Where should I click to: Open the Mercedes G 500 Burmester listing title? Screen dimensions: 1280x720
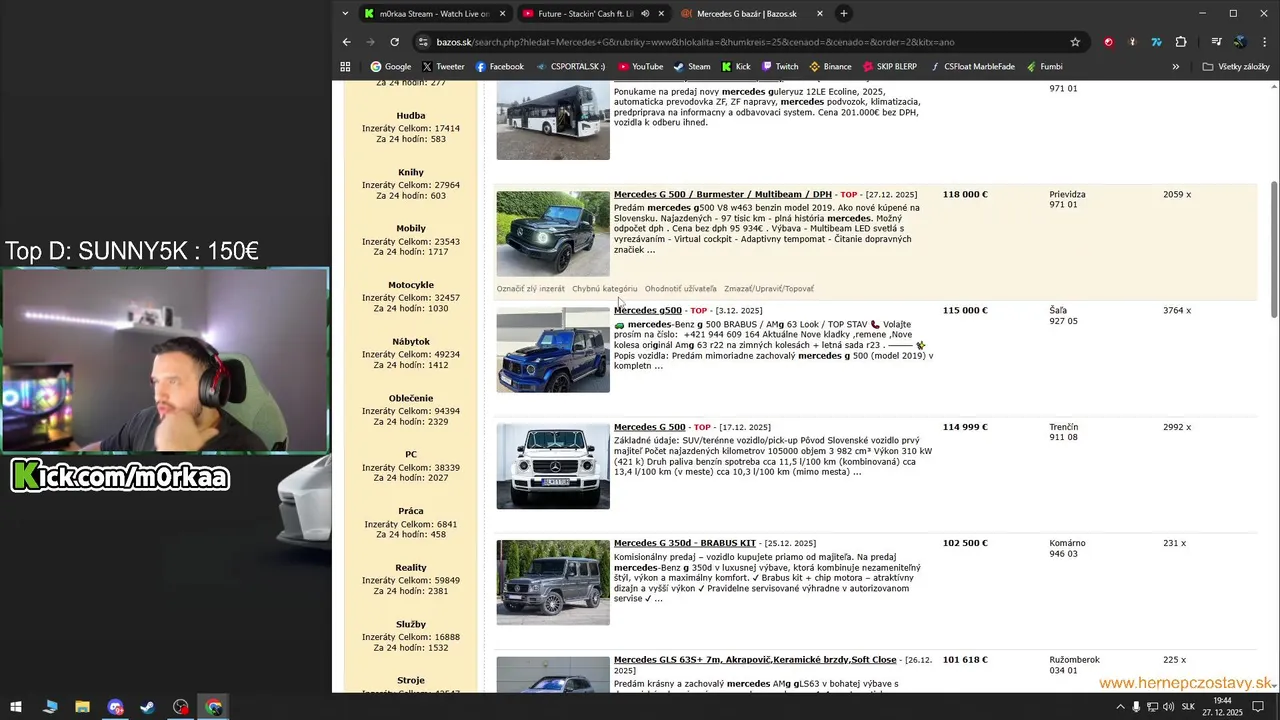pyautogui.click(x=722, y=195)
